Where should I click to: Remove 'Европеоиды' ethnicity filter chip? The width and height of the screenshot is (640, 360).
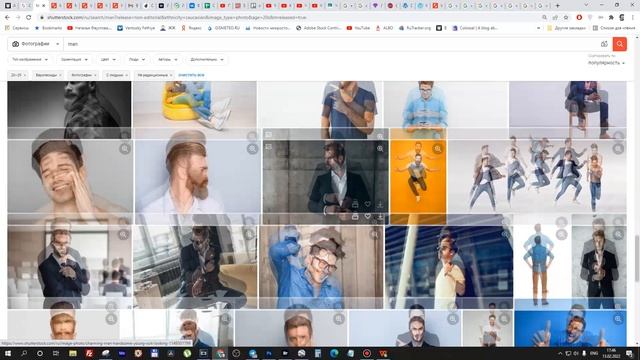click(x=60, y=75)
